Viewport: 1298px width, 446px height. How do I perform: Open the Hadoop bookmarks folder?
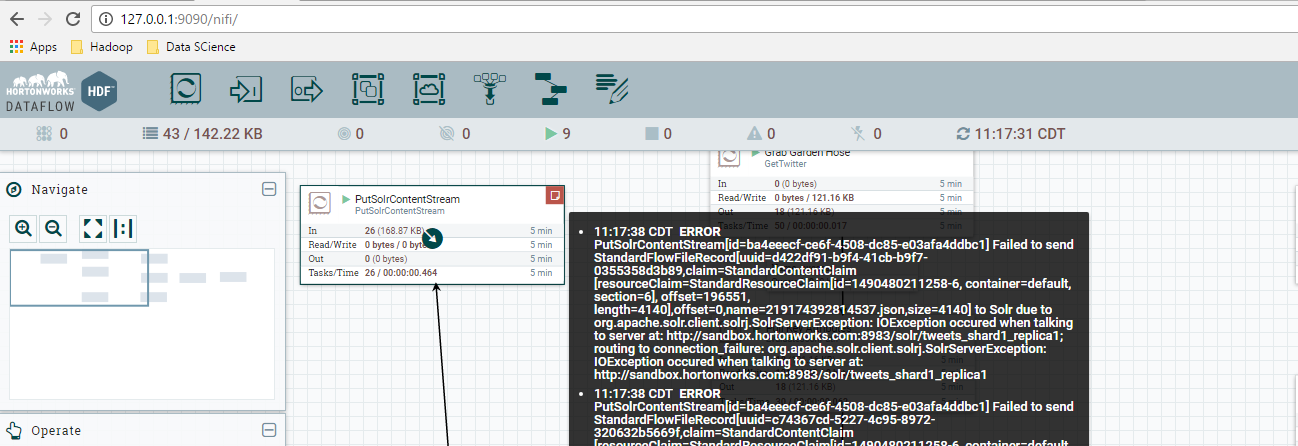104,47
